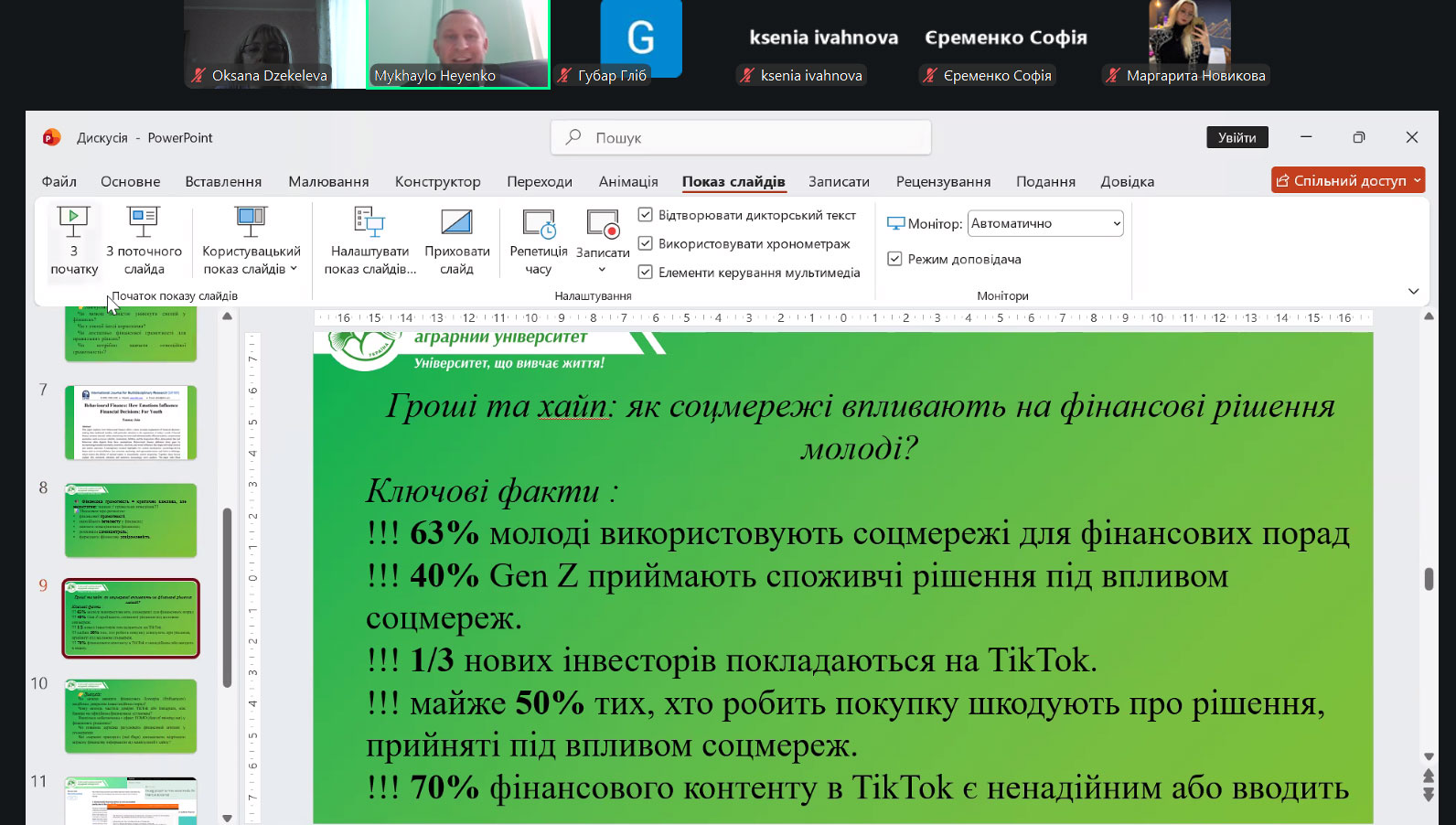Click the Увійти sign-in button
Image resolution: width=1456 pixels, height=825 pixels.
(1237, 137)
